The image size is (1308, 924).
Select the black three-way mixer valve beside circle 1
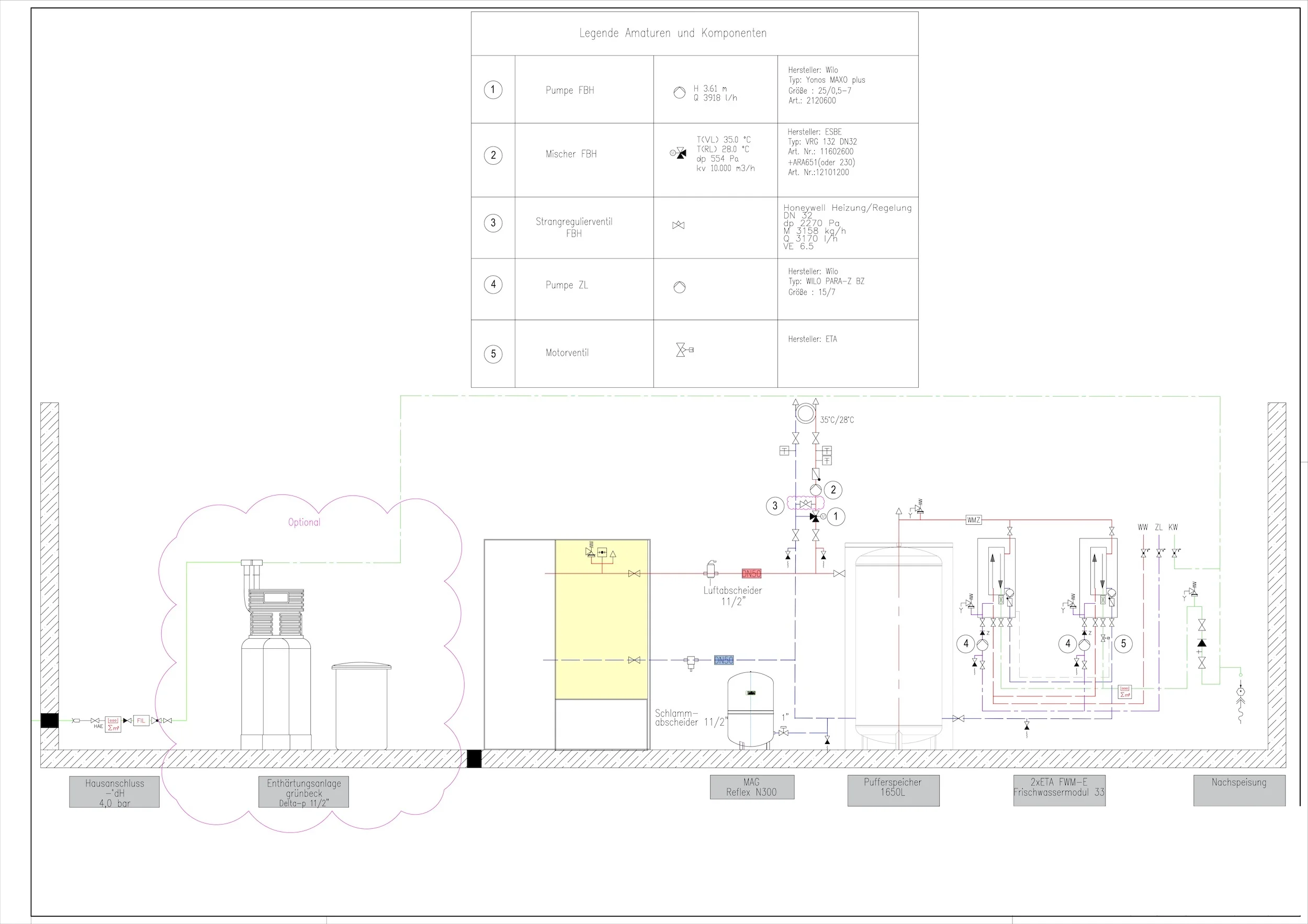point(815,517)
